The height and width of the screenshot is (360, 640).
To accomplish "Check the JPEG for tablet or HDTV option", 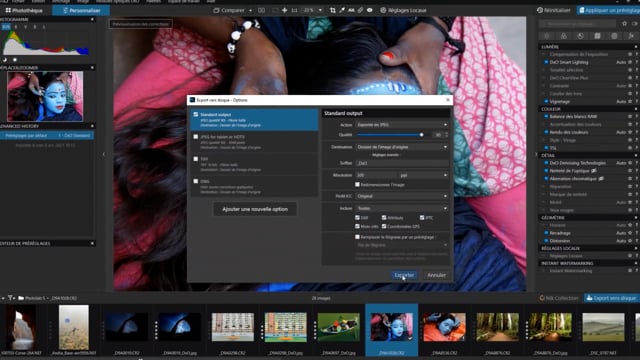I will [x=196, y=137].
